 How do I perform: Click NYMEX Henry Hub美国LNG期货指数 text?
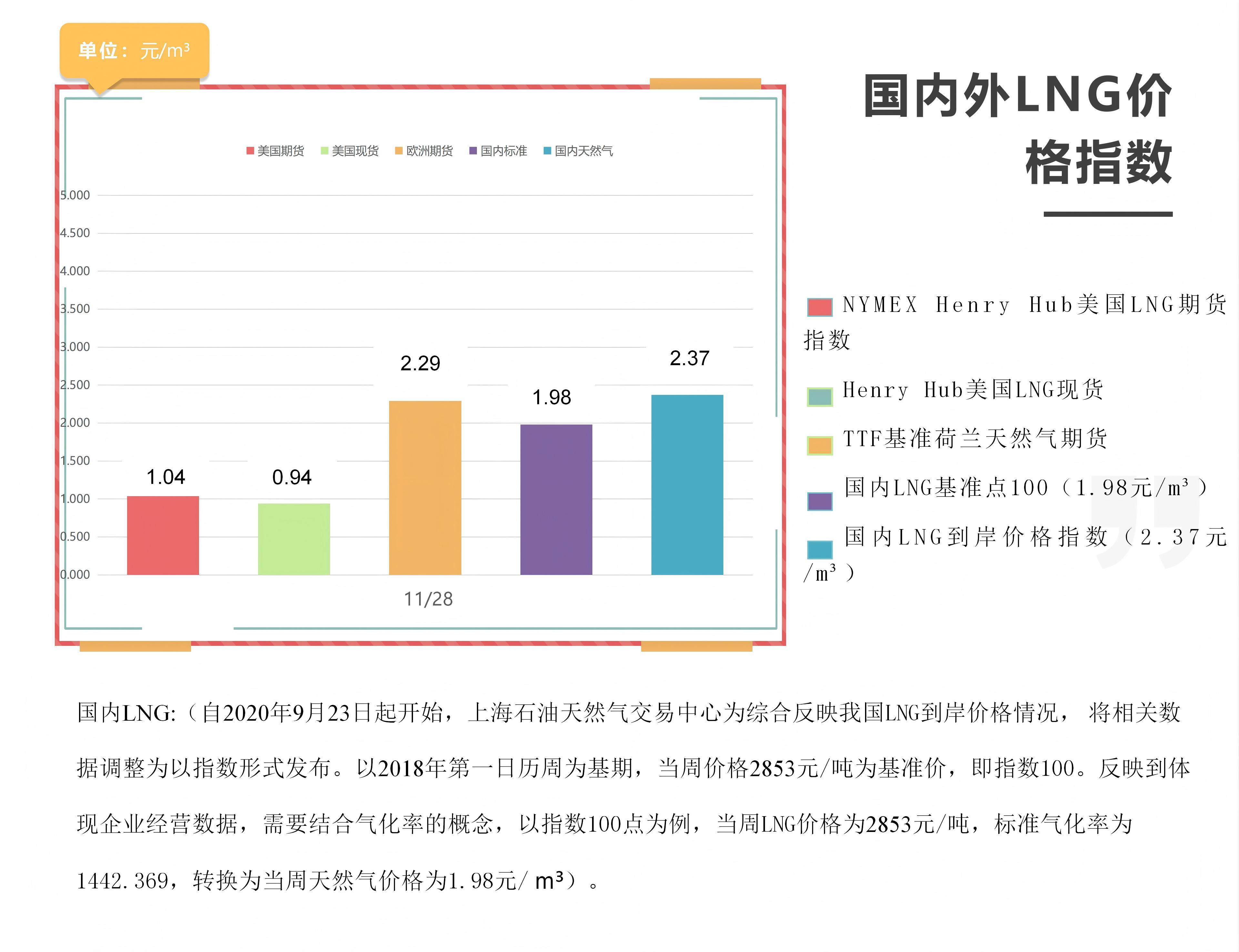(1015, 322)
